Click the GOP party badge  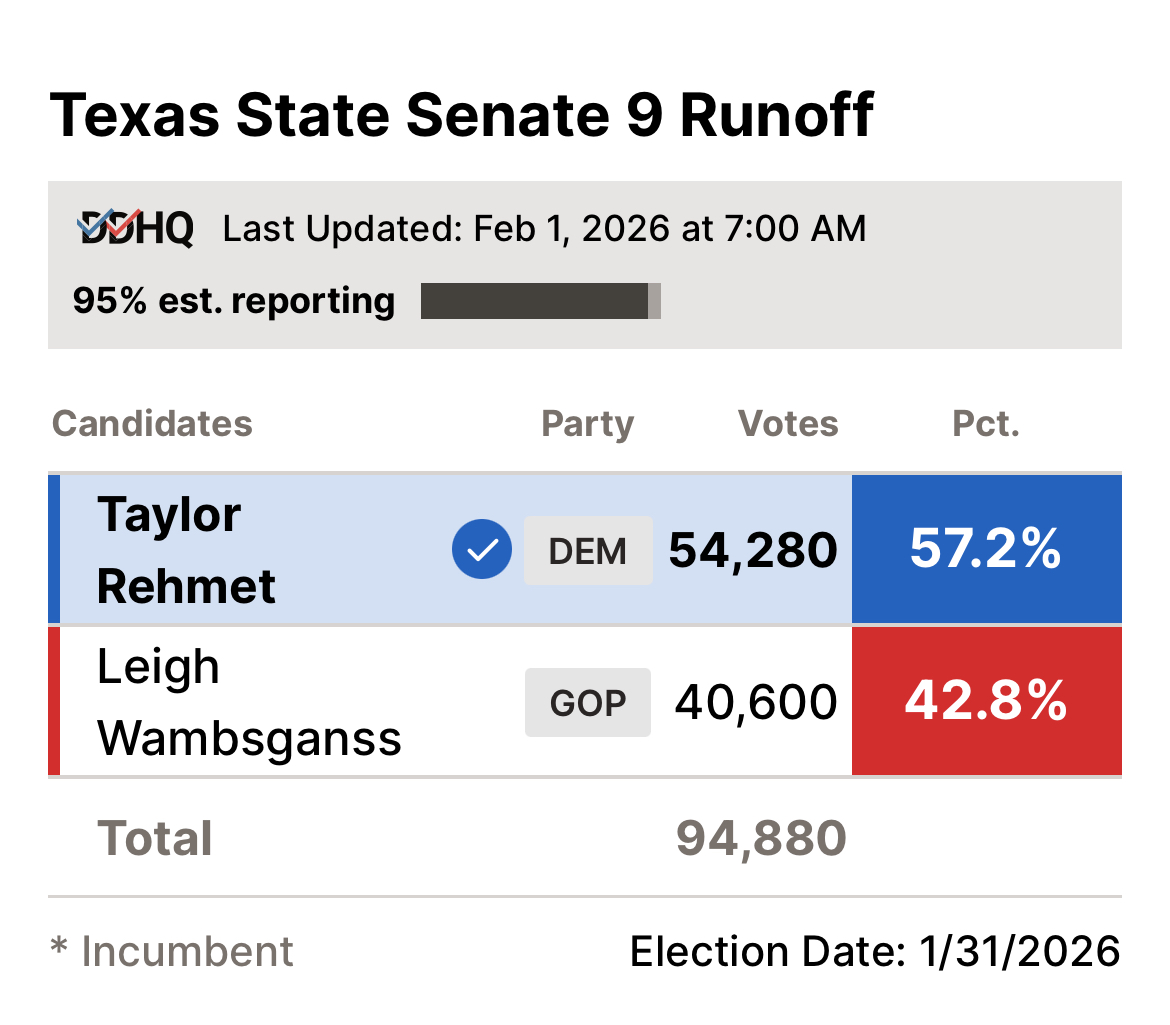tap(588, 703)
